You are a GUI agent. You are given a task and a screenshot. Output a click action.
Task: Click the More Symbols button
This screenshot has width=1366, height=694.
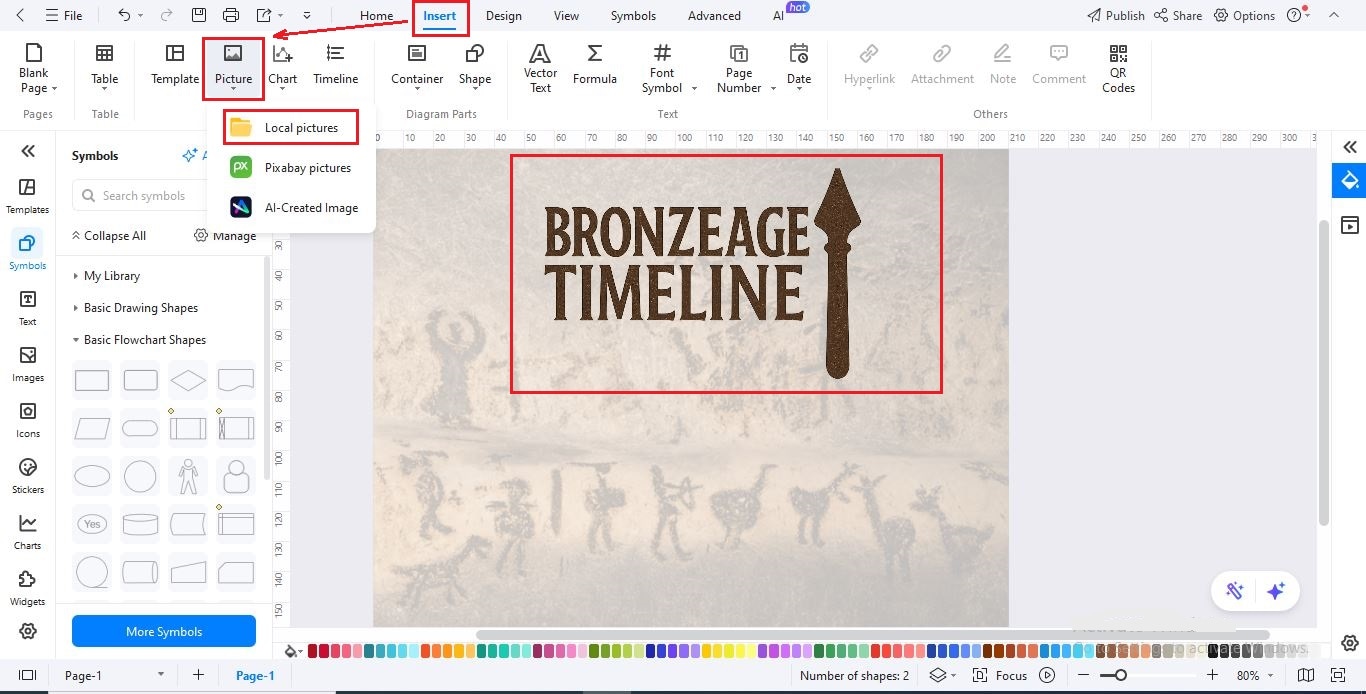[164, 631]
